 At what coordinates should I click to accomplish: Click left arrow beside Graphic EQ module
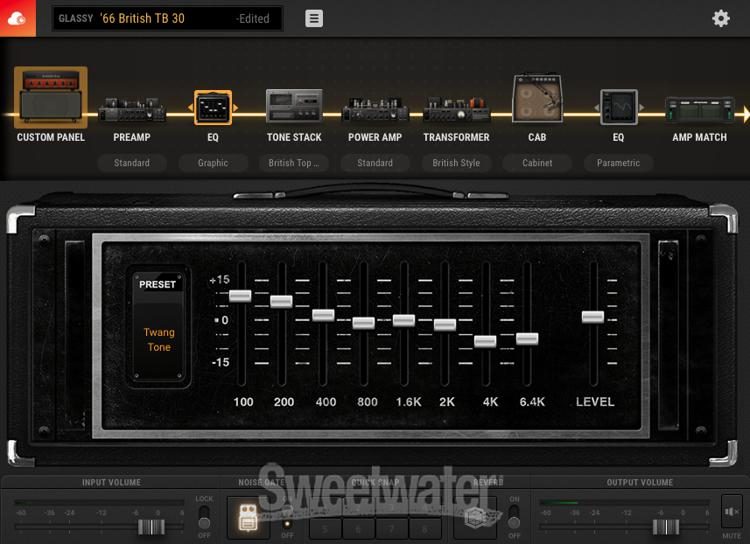tap(190, 108)
